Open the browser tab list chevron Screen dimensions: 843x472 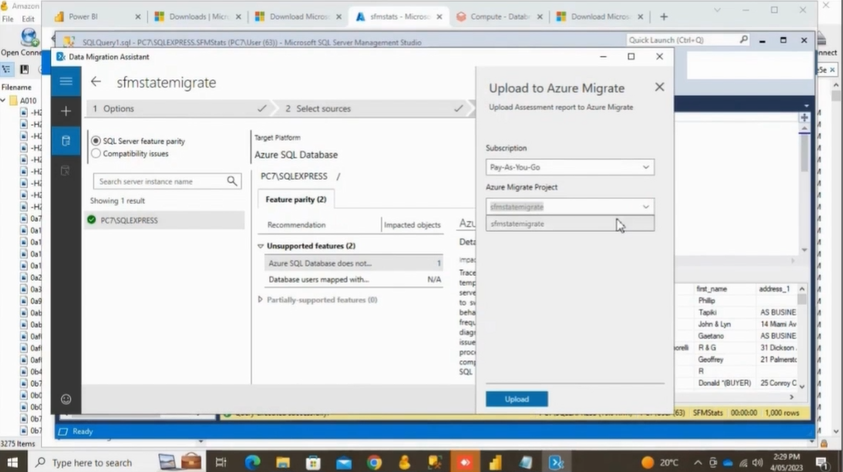[x=717, y=10]
